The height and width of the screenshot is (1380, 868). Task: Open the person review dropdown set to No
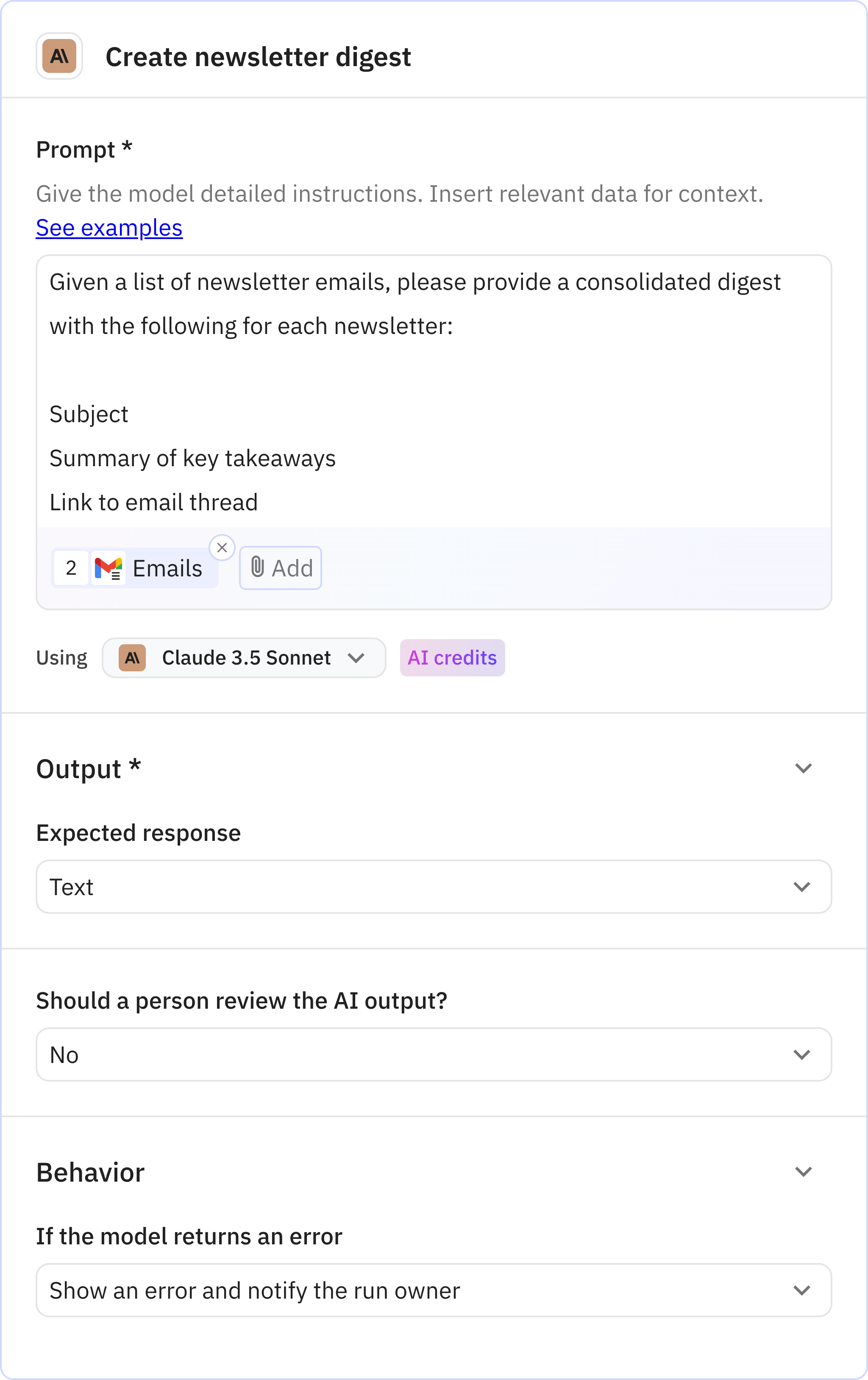point(434,1054)
